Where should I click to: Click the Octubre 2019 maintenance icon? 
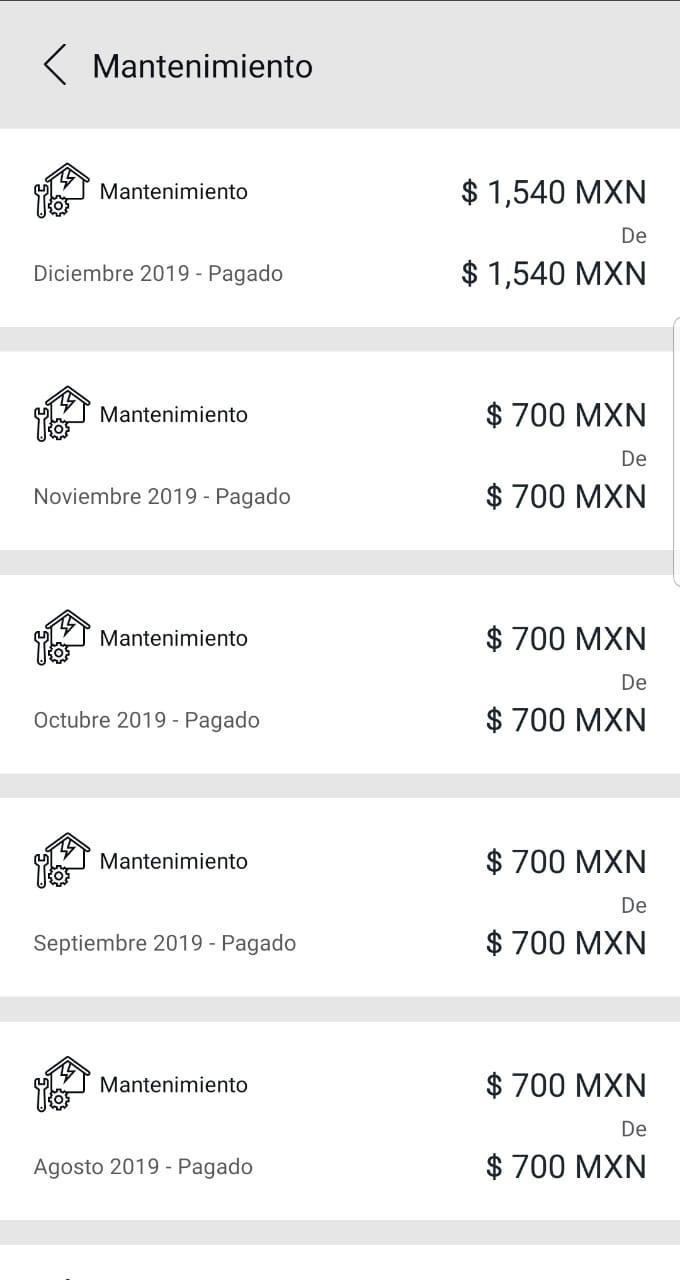point(61,638)
